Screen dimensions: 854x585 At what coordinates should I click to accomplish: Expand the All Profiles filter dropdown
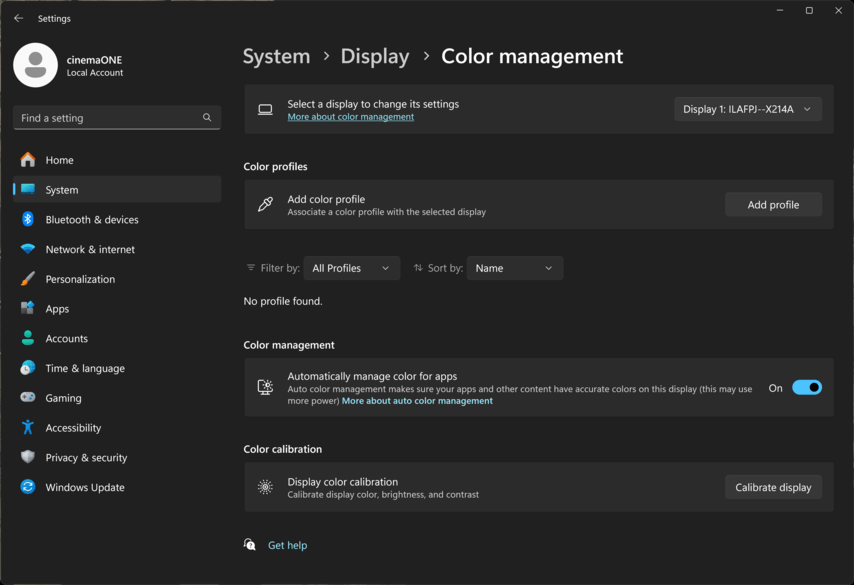pyautogui.click(x=351, y=268)
